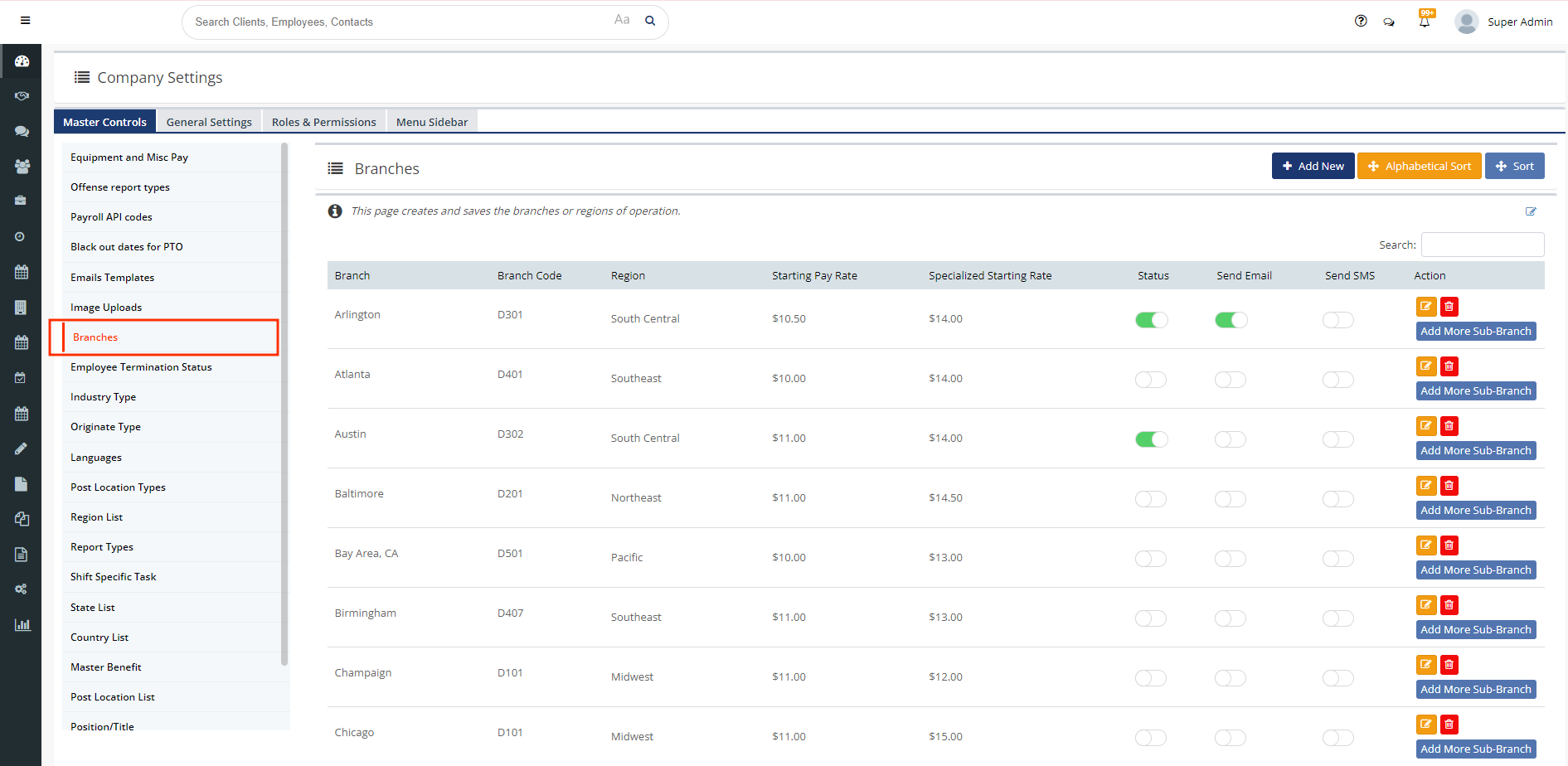Switch to Roles & Permissions tab

click(x=323, y=122)
